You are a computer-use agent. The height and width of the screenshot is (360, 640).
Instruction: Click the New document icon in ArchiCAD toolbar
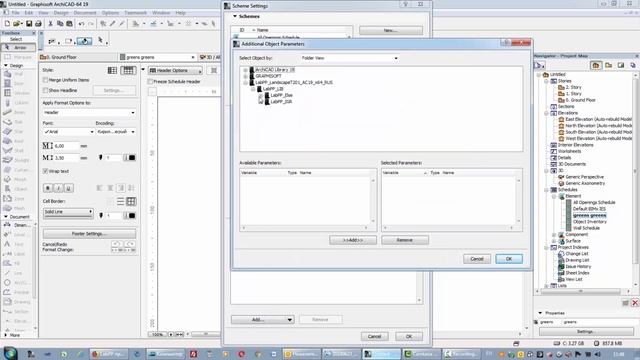(7, 24)
